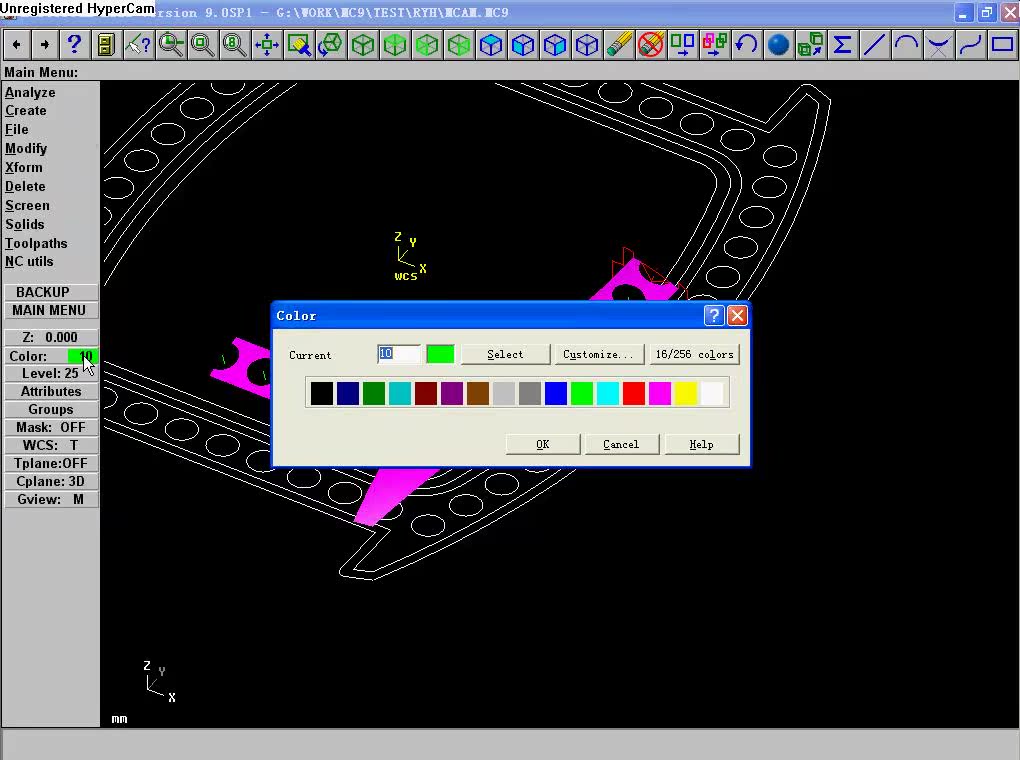1020x760 pixels.
Task: Click the two-squares translate arrow icon
Action: pos(683,45)
